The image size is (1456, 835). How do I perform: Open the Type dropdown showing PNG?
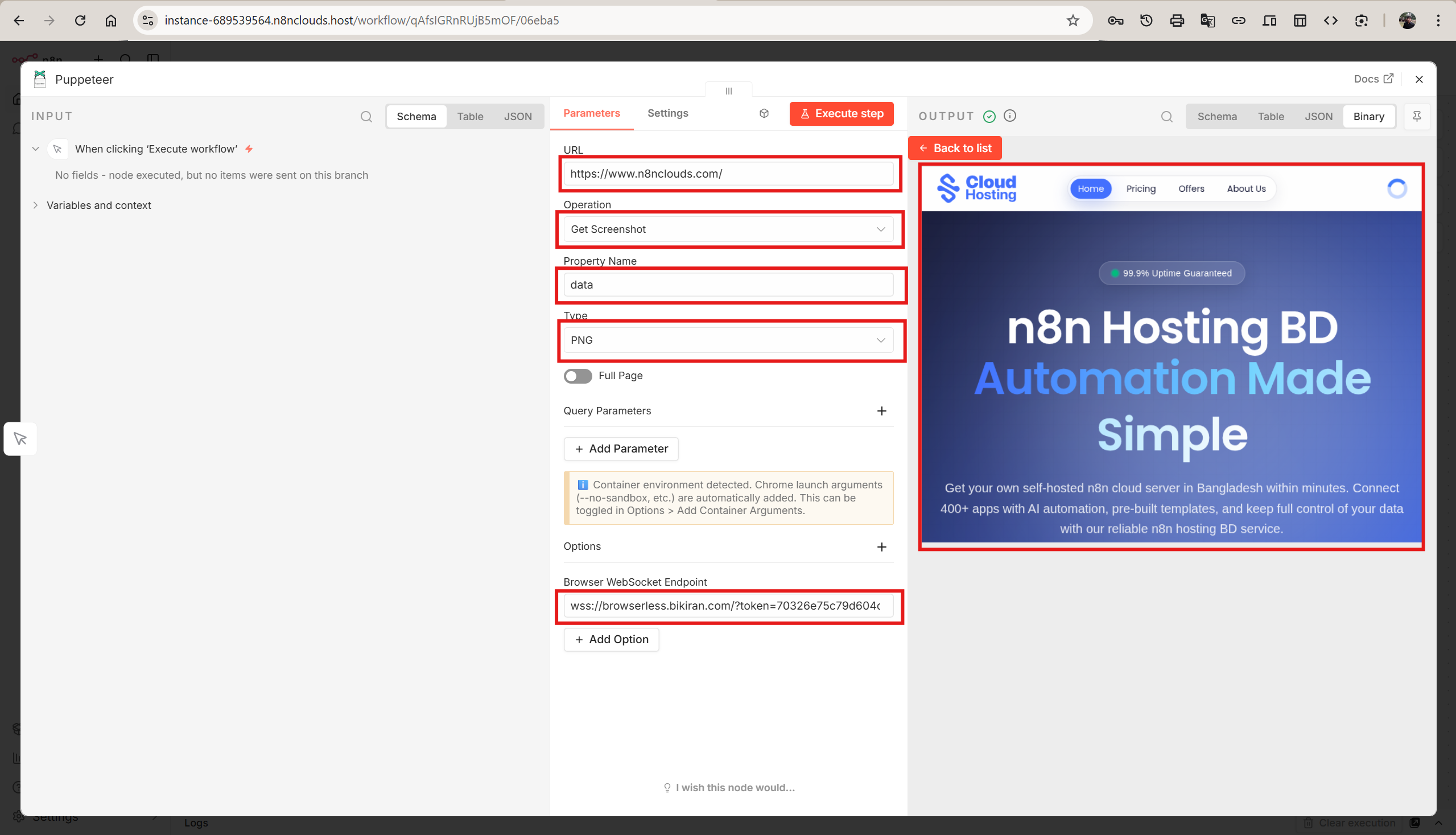[728, 340]
